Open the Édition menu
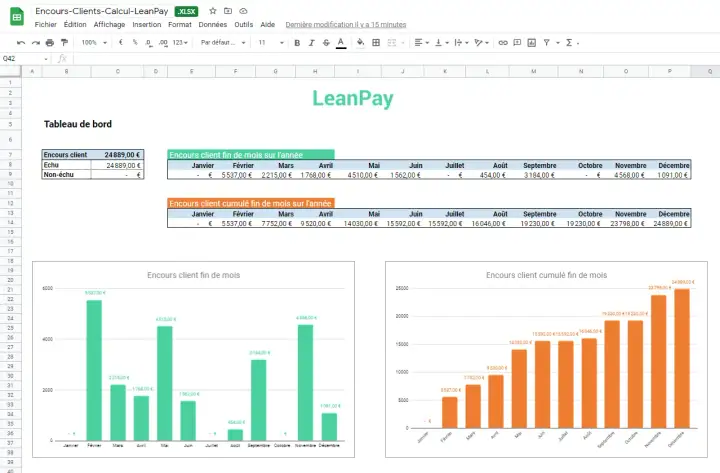The height and width of the screenshot is (473, 720). [x=75, y=25]
